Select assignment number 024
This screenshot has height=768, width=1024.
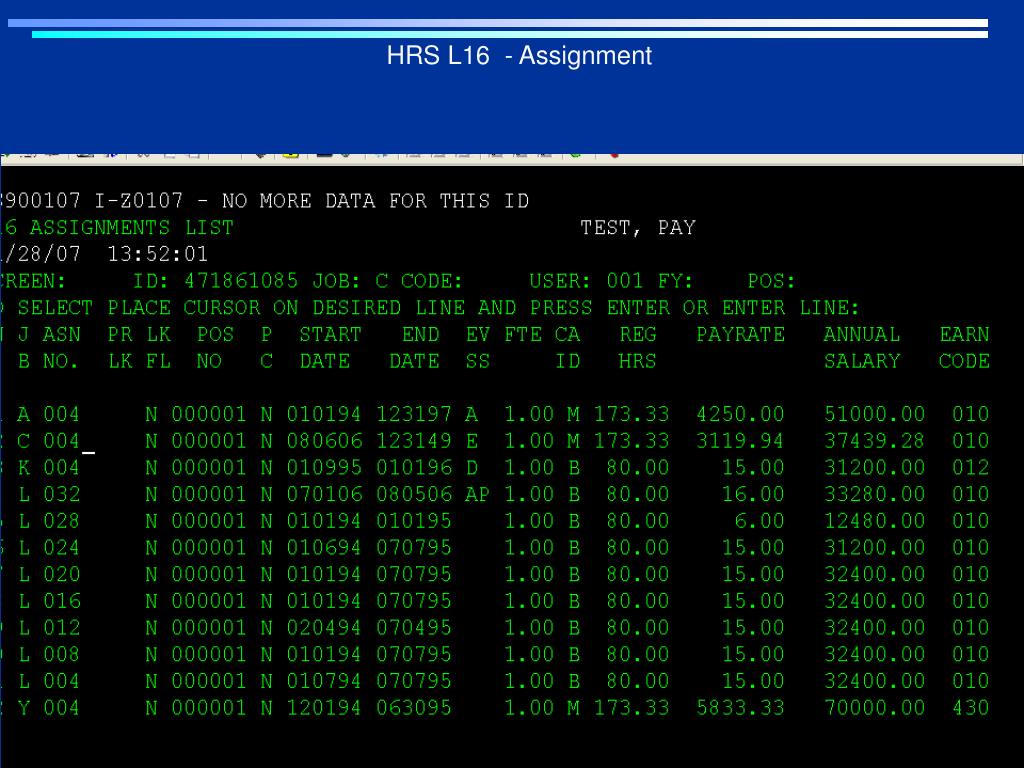(61, 548)
